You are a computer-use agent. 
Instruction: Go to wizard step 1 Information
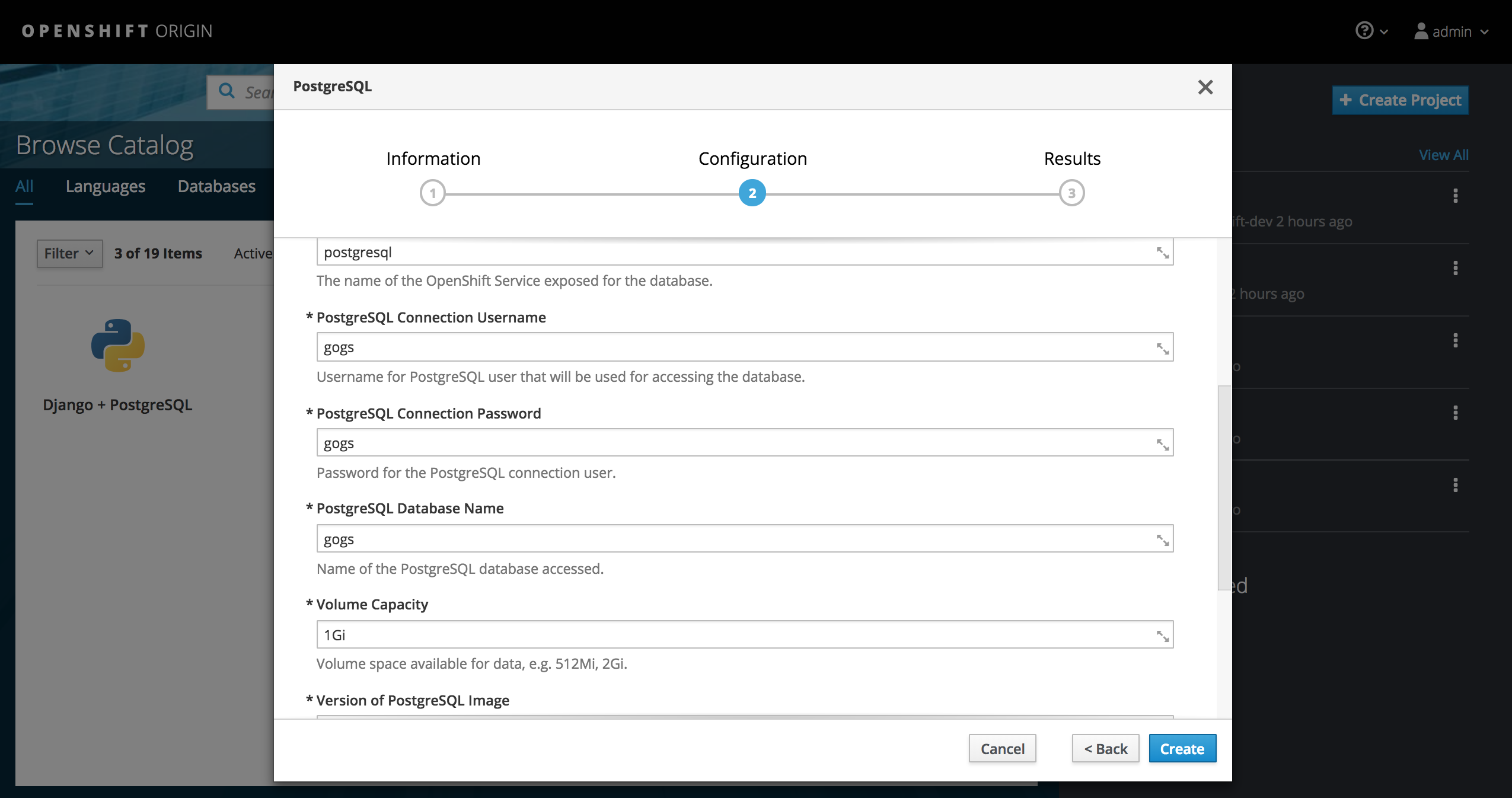pyautogui.click(x=433, y=193)
